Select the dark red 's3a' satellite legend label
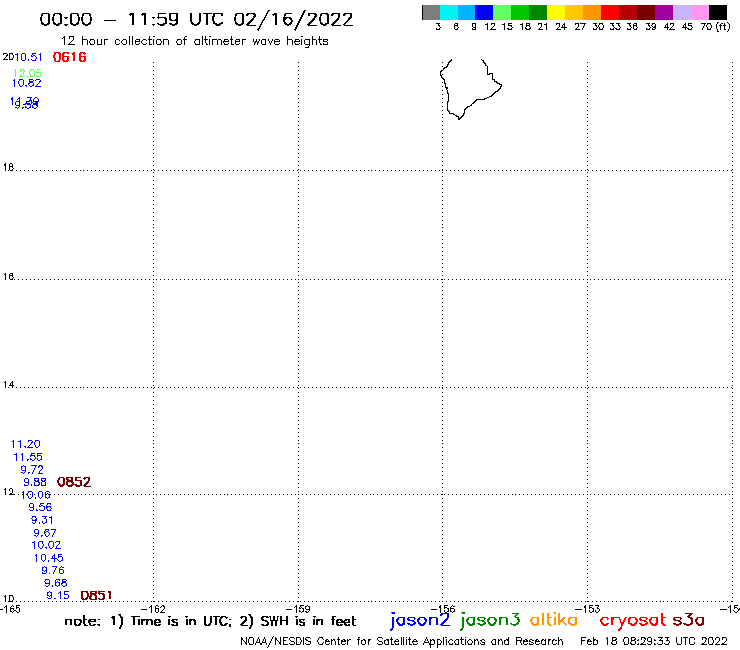740x650 pixels. (689, 620)
